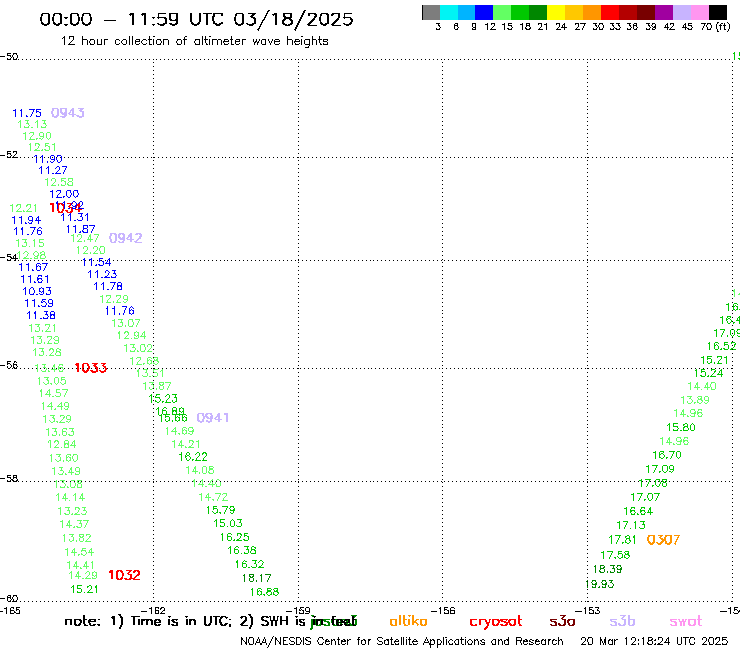The height and width of the screenshot is (650, 740).
Task: Click the black 70 ft legend swatch
Action: pos(717,12)
